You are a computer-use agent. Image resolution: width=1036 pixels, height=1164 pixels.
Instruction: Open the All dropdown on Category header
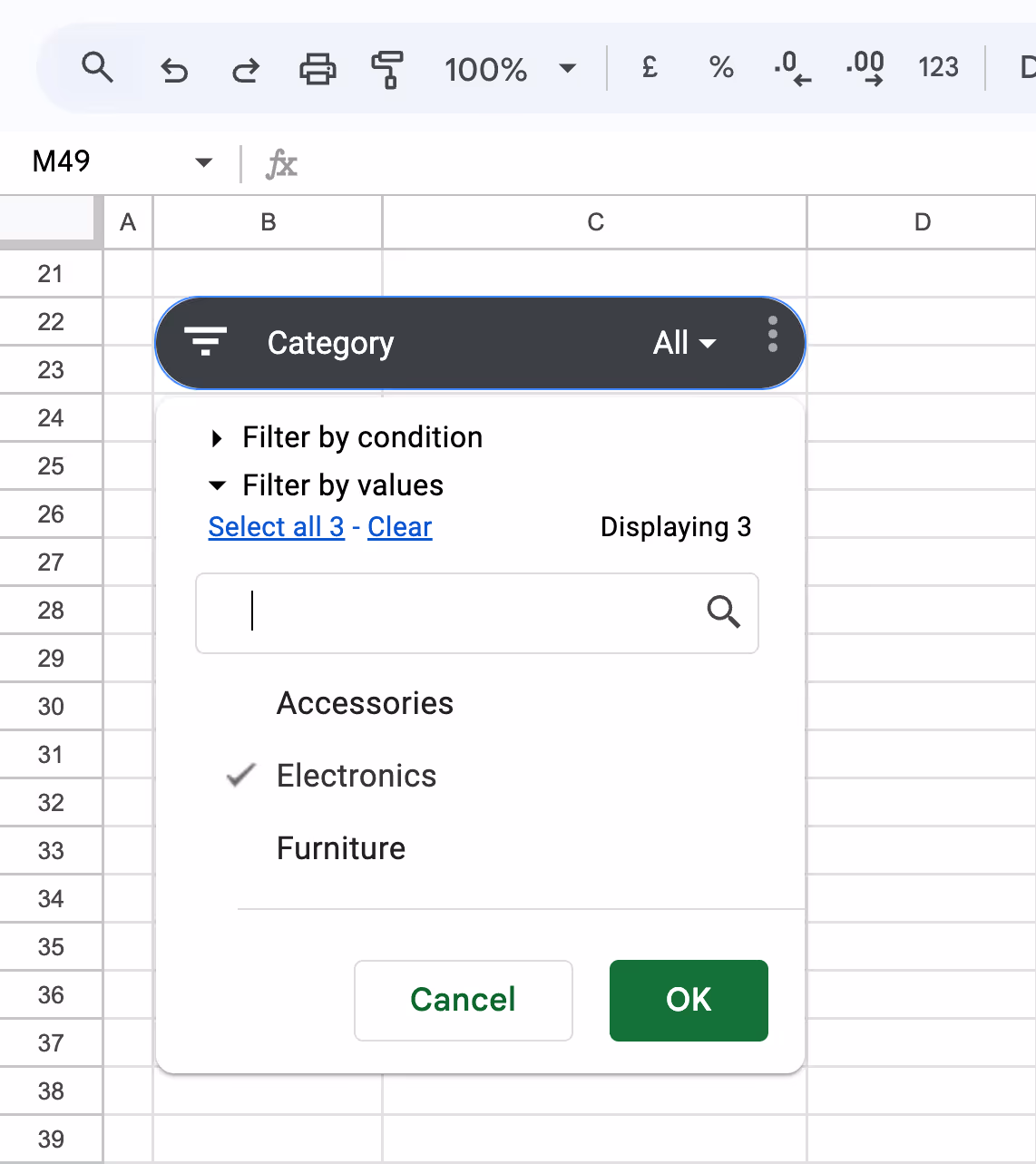(x=685, y=343)
